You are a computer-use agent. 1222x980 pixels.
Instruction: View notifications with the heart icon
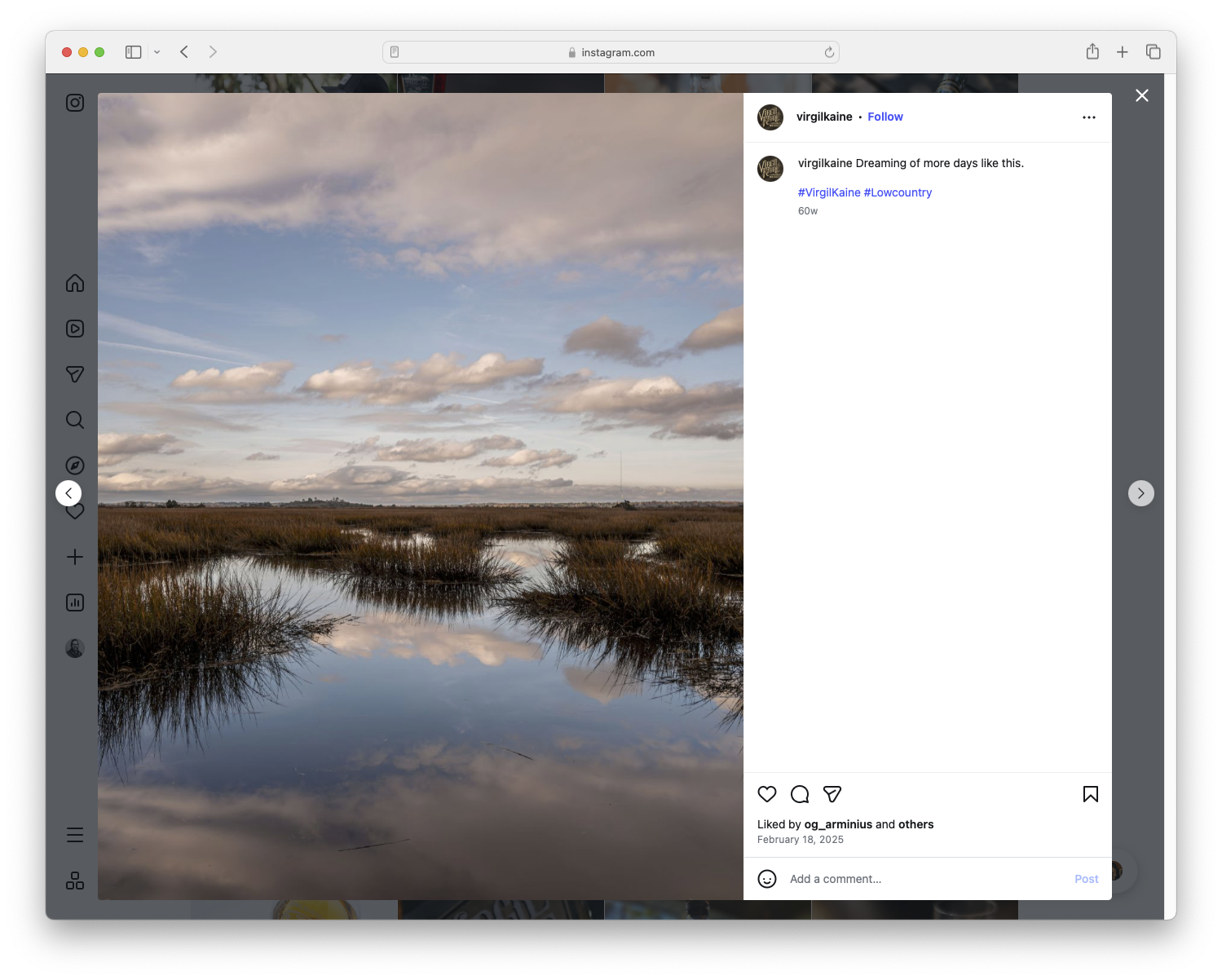(74, 511)
